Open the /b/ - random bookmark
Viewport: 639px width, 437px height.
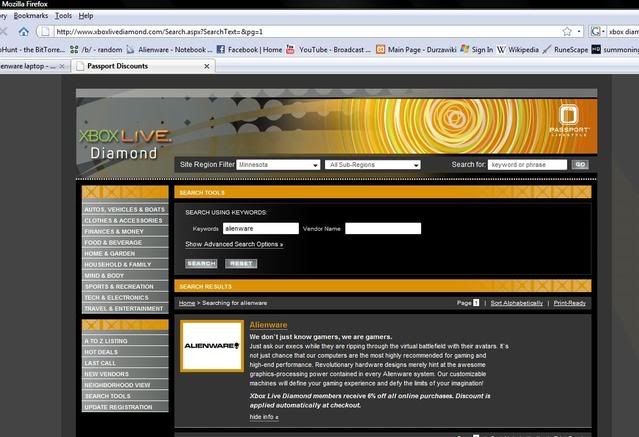97,50
